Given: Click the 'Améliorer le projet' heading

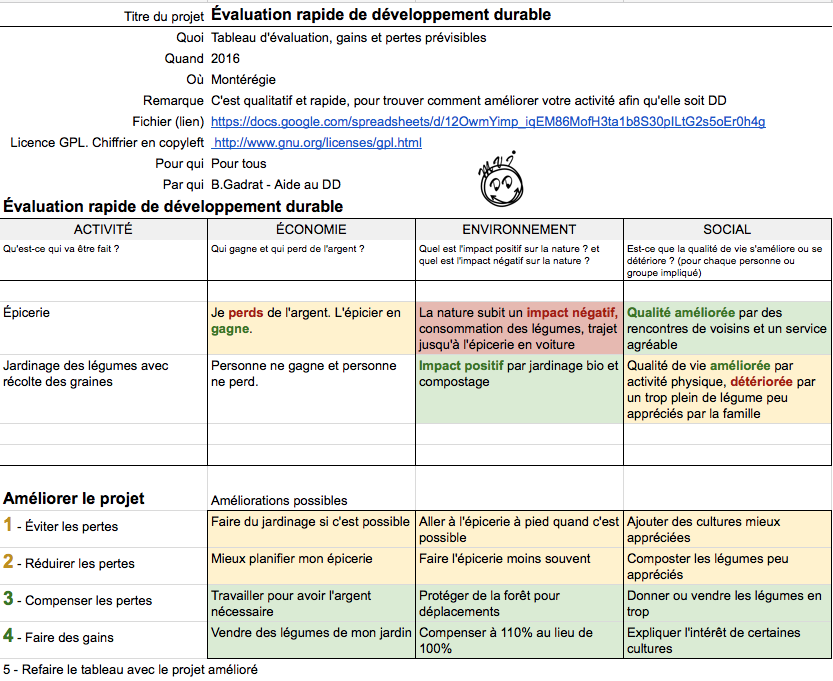Looking at the screenshot, I should tap(74, 498).
